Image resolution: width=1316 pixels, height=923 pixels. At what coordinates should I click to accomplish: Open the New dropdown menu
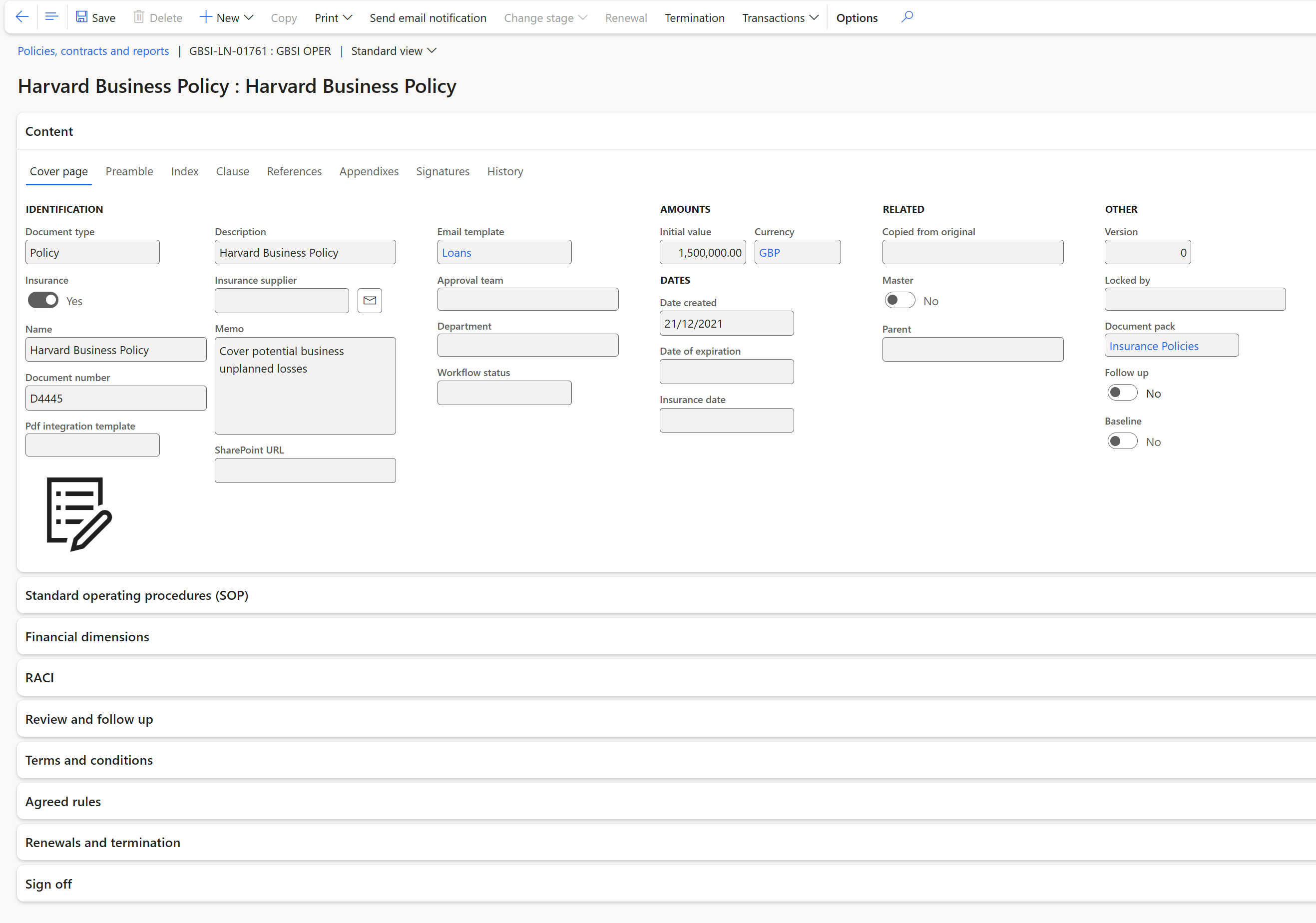pos(226,18)
